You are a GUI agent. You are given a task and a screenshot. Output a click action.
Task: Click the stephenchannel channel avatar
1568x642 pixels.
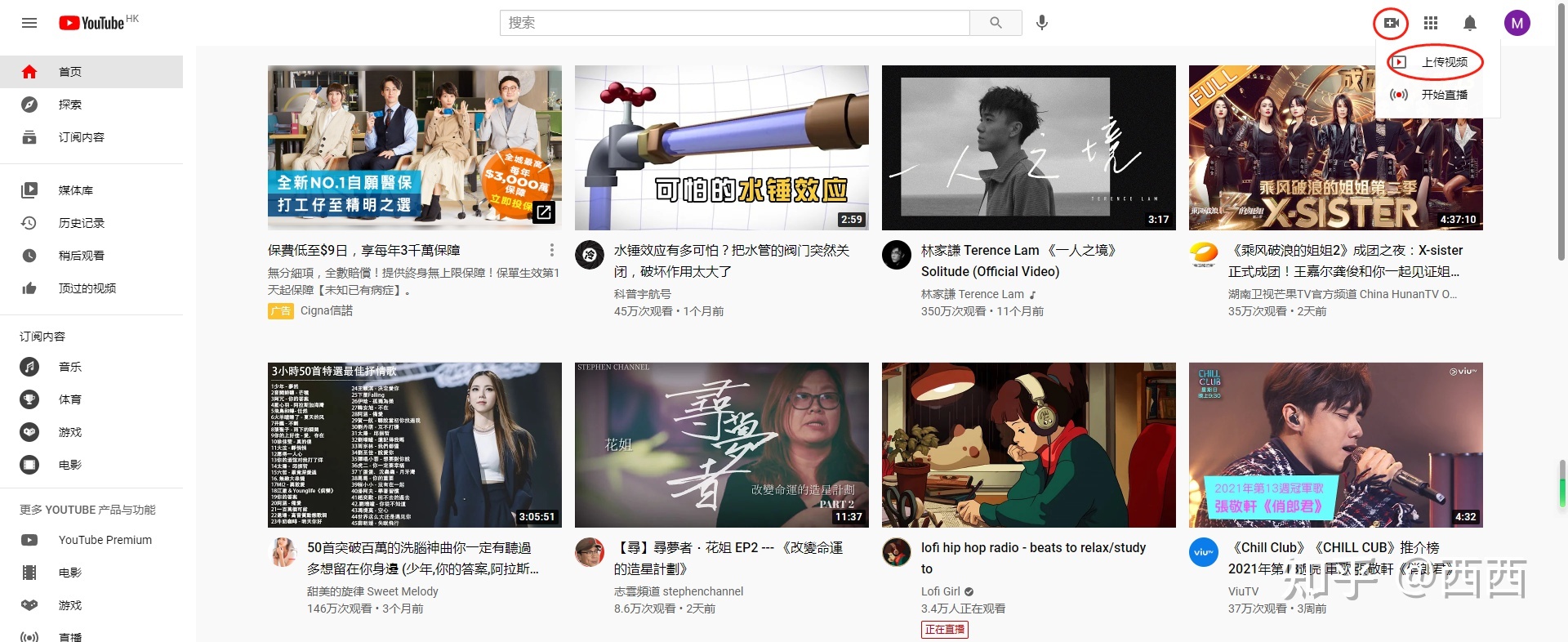(590, 552)
